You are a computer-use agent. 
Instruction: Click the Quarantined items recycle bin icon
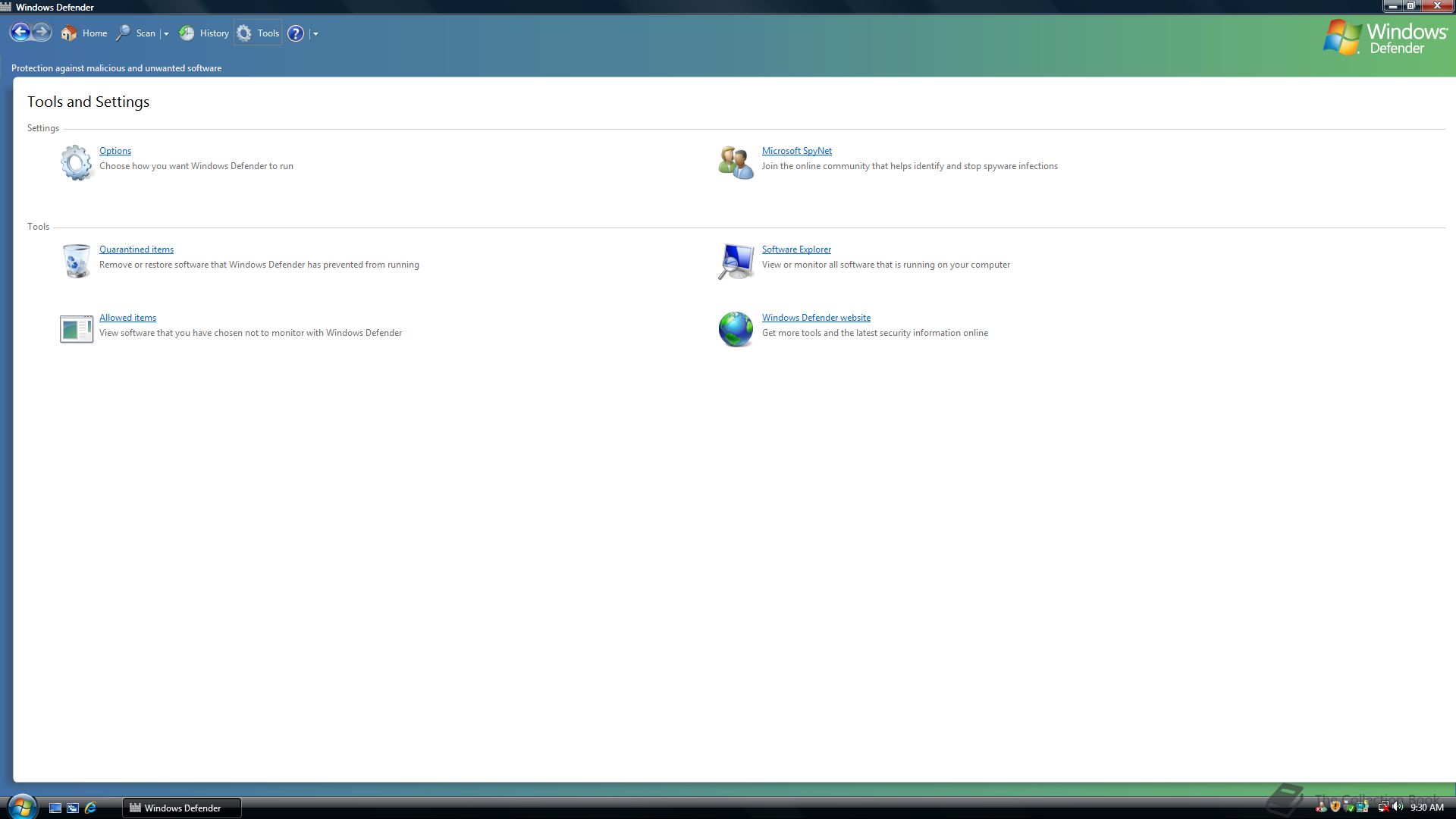pos(76,261)
